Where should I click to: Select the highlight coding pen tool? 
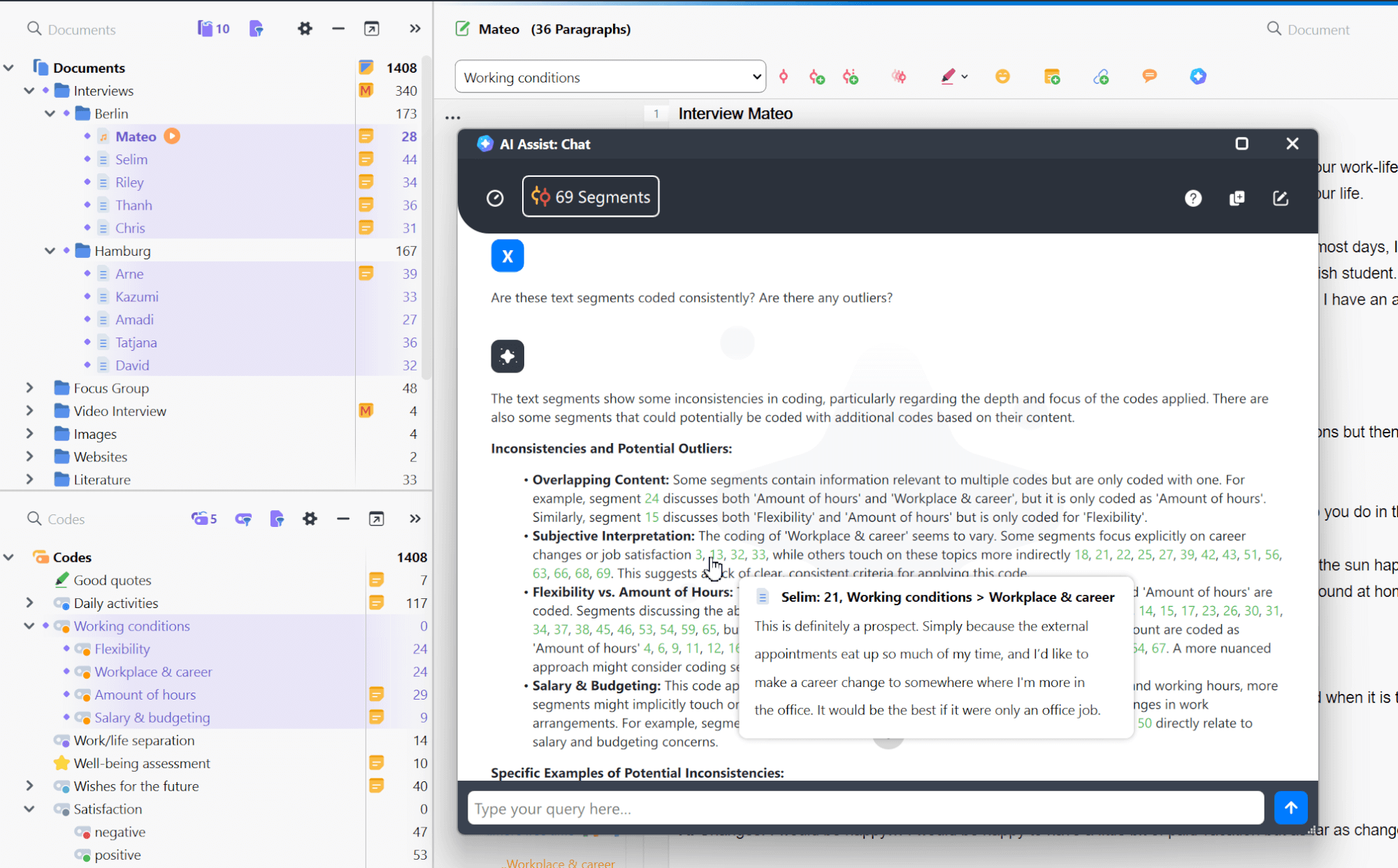[x=949, y=76]
